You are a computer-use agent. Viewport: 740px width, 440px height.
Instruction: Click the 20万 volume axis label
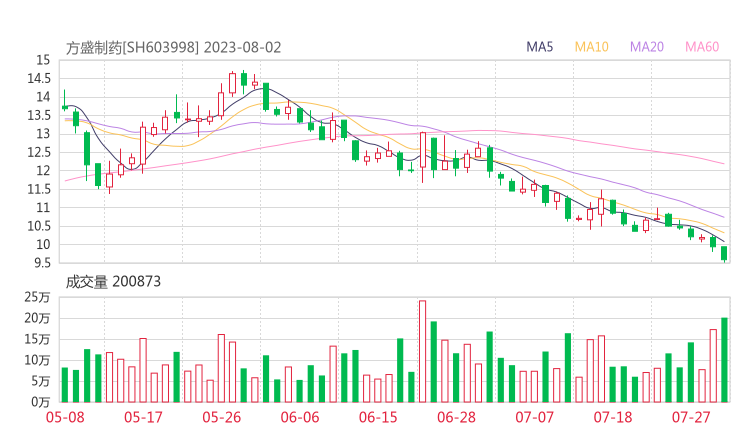37,318
